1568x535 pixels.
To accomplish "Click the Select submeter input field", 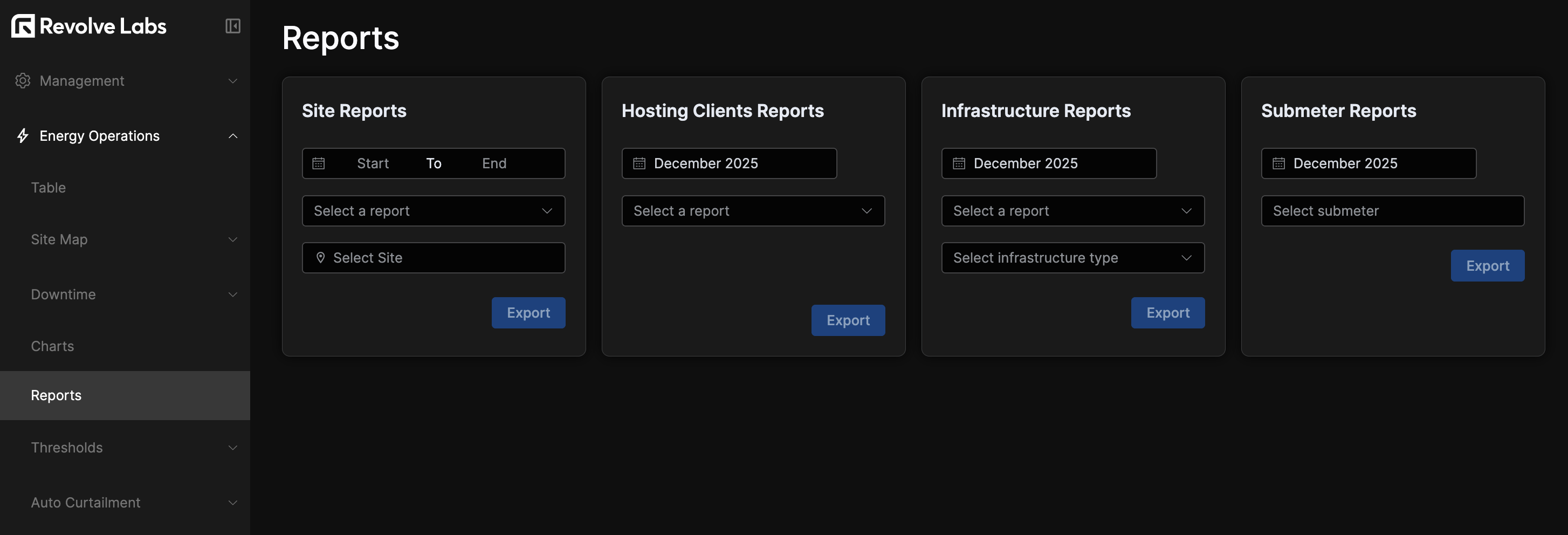I will 1392,210.
